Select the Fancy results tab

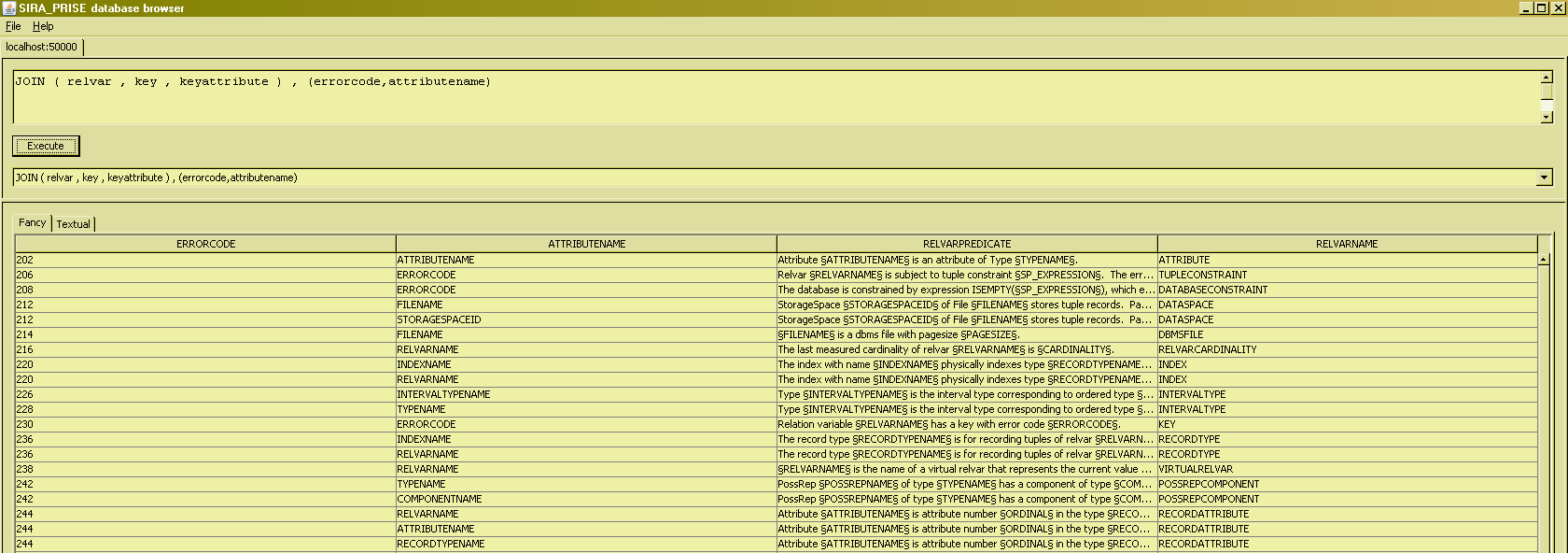pyautogui.click(x=32, y=222)
